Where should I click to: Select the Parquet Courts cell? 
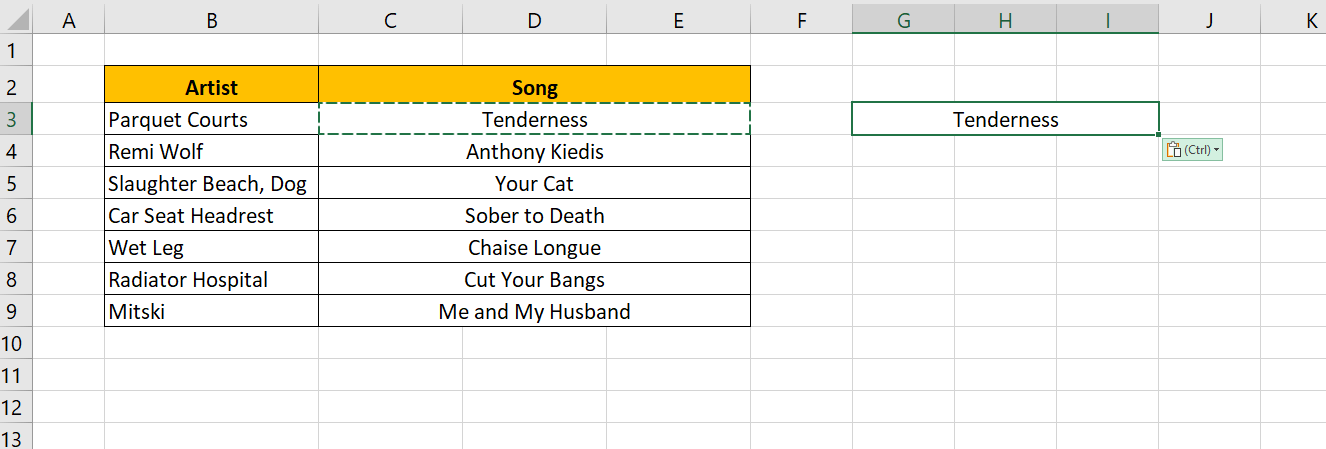point(211,120)
